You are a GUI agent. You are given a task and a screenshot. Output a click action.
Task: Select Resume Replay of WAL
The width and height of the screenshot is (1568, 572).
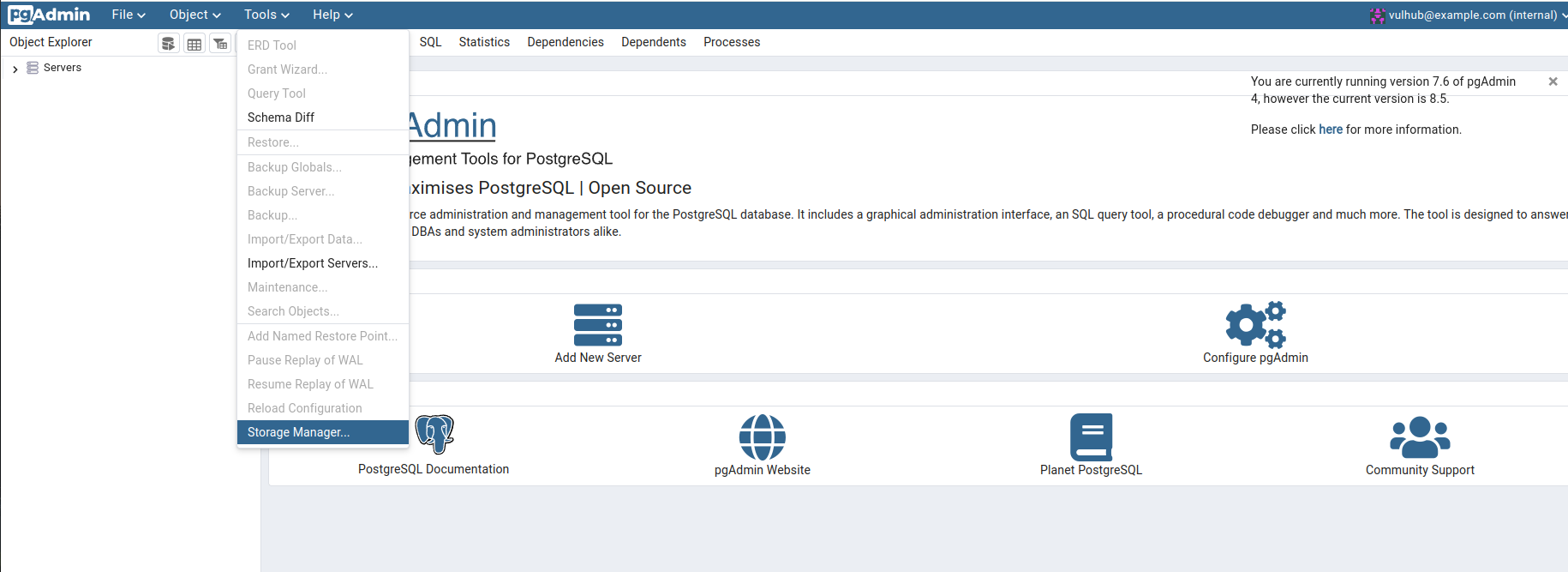coord(323,384)
